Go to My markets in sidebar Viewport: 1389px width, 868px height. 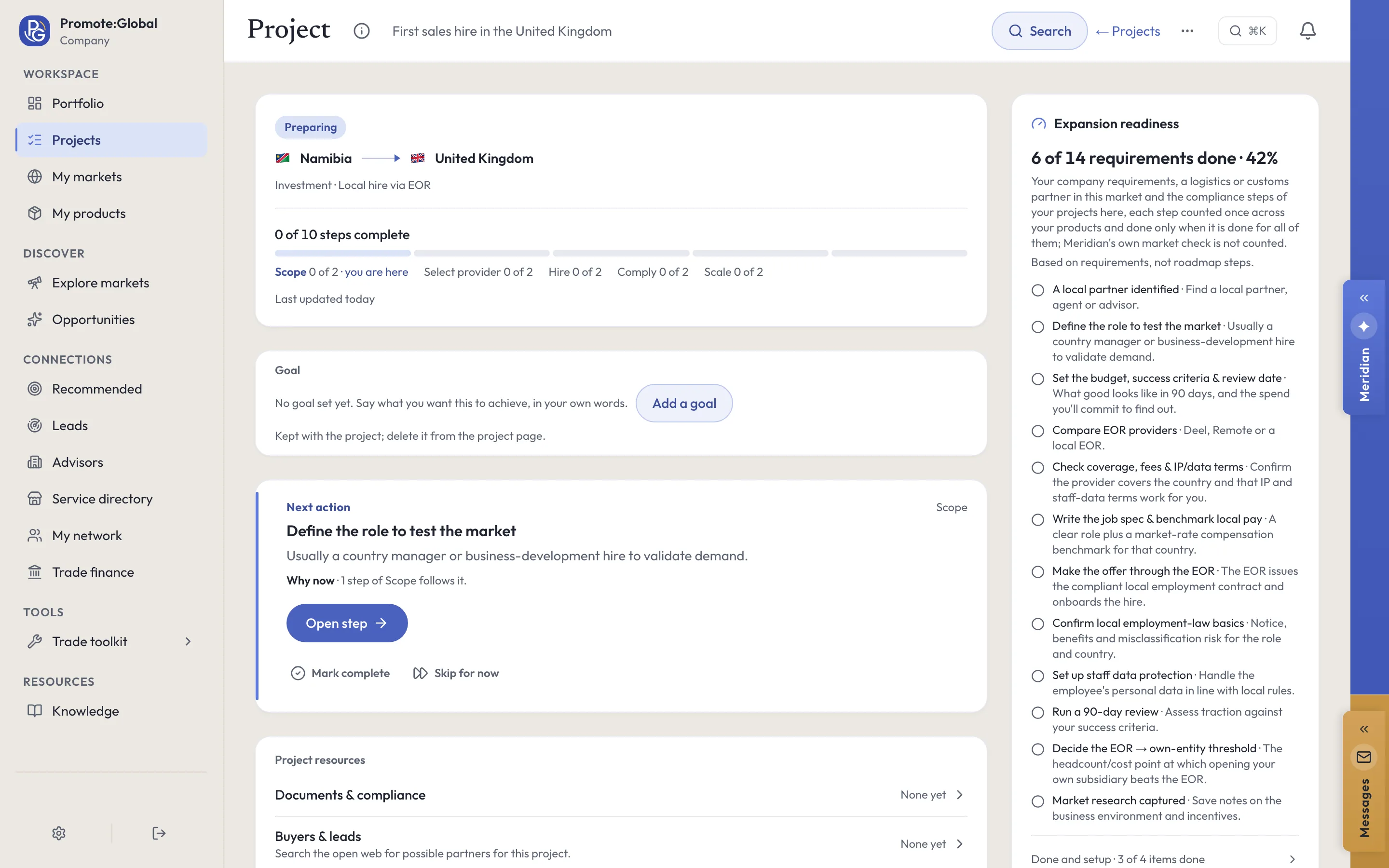pos(111,177)
